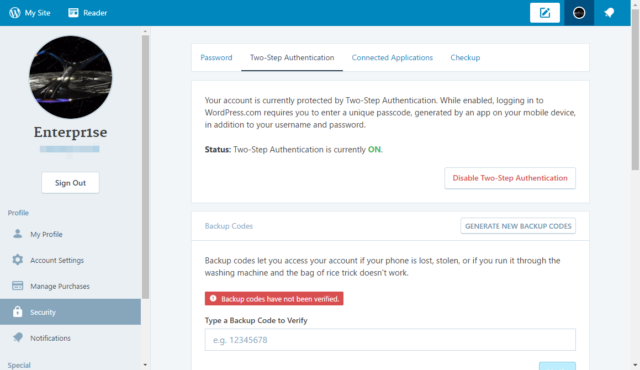Open the Checkup tab
Image resolution: width=640 pixels, height=370 pixels.
(x=465, y=58)
